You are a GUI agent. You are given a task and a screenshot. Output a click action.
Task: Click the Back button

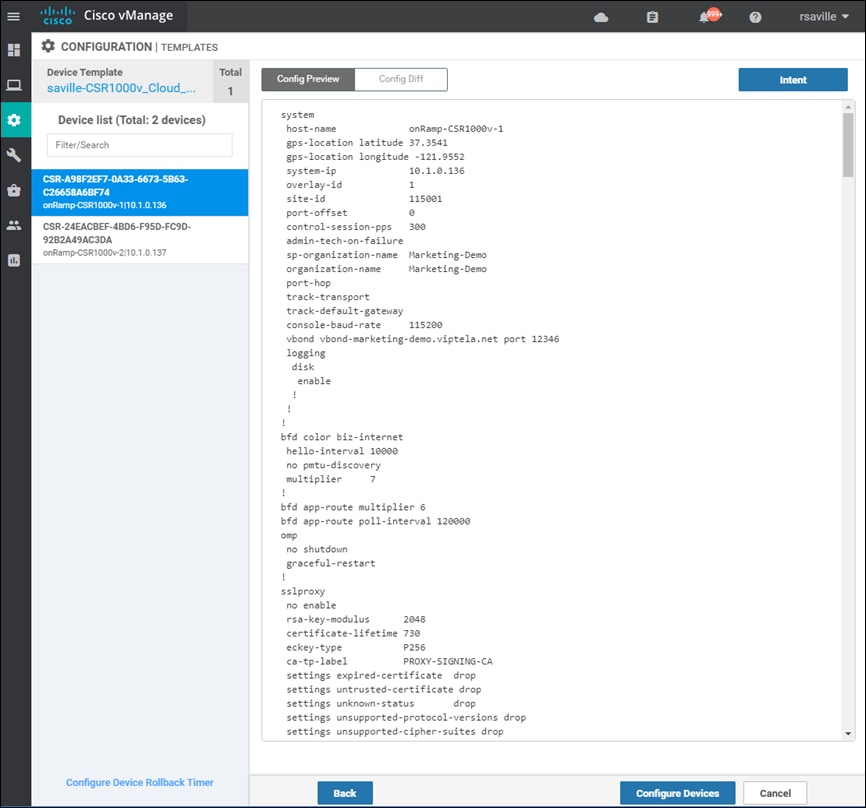[x=345, y=793]
